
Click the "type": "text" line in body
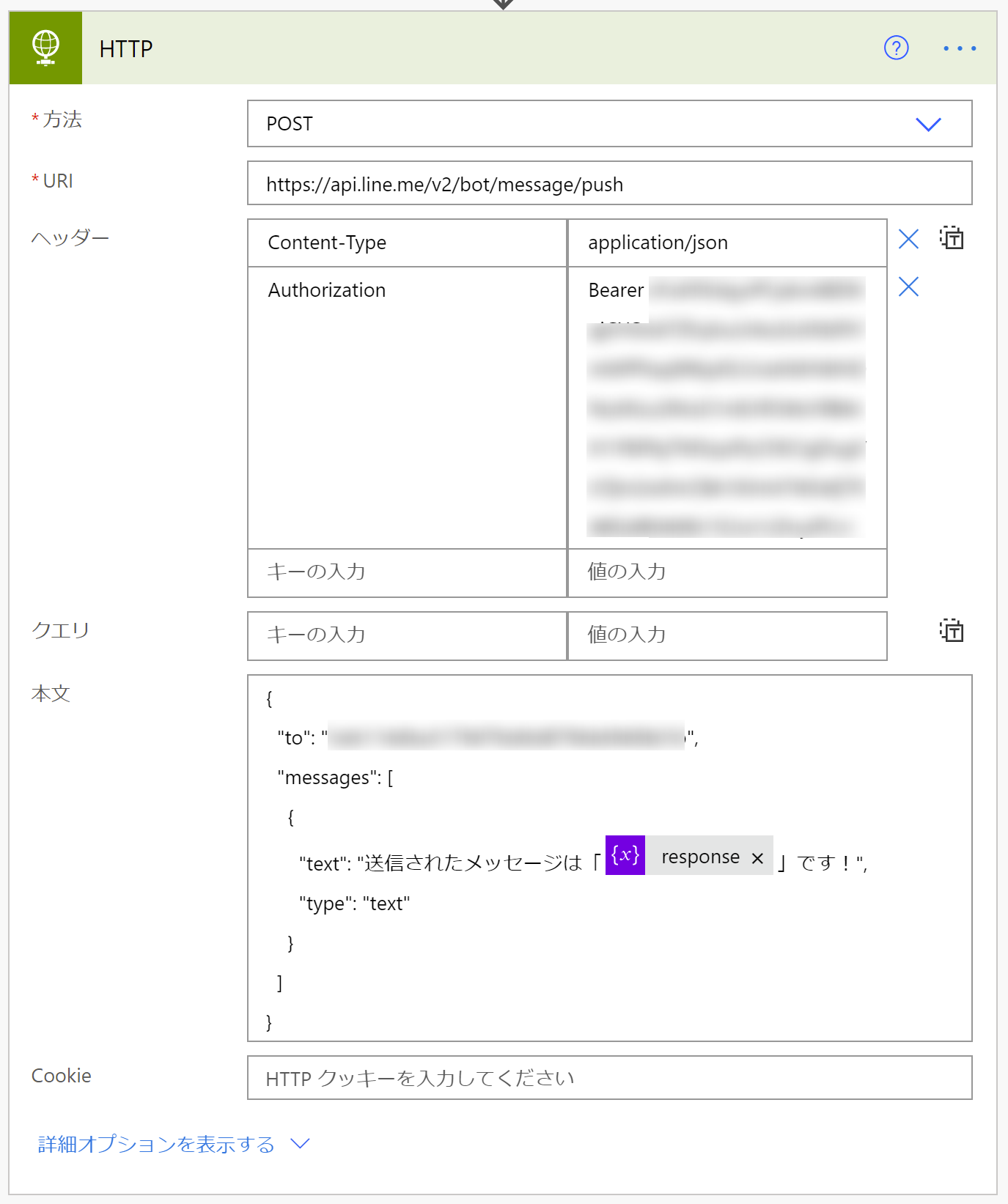click(x=354, y=904)
